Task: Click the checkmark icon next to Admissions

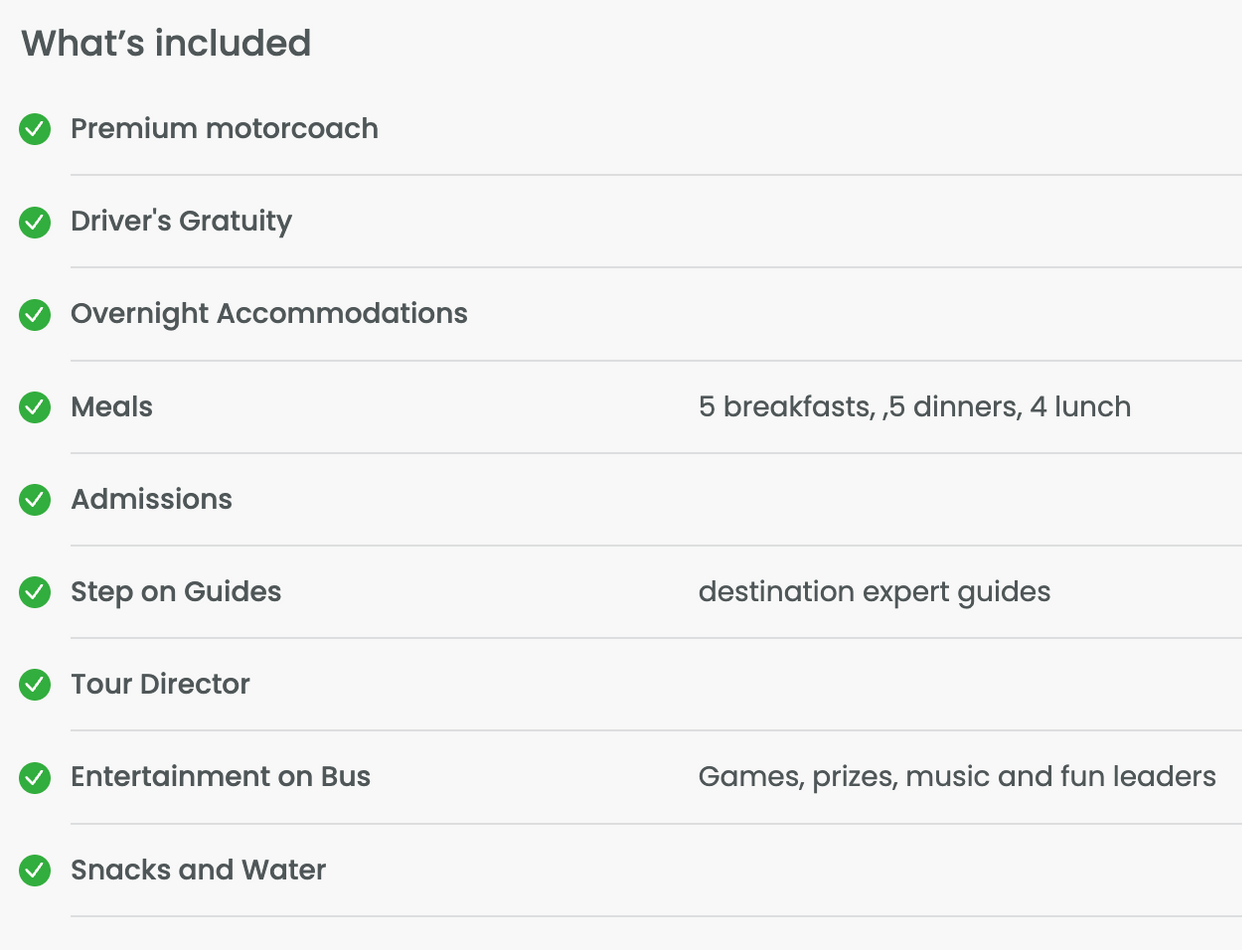Action: (35, 500)
